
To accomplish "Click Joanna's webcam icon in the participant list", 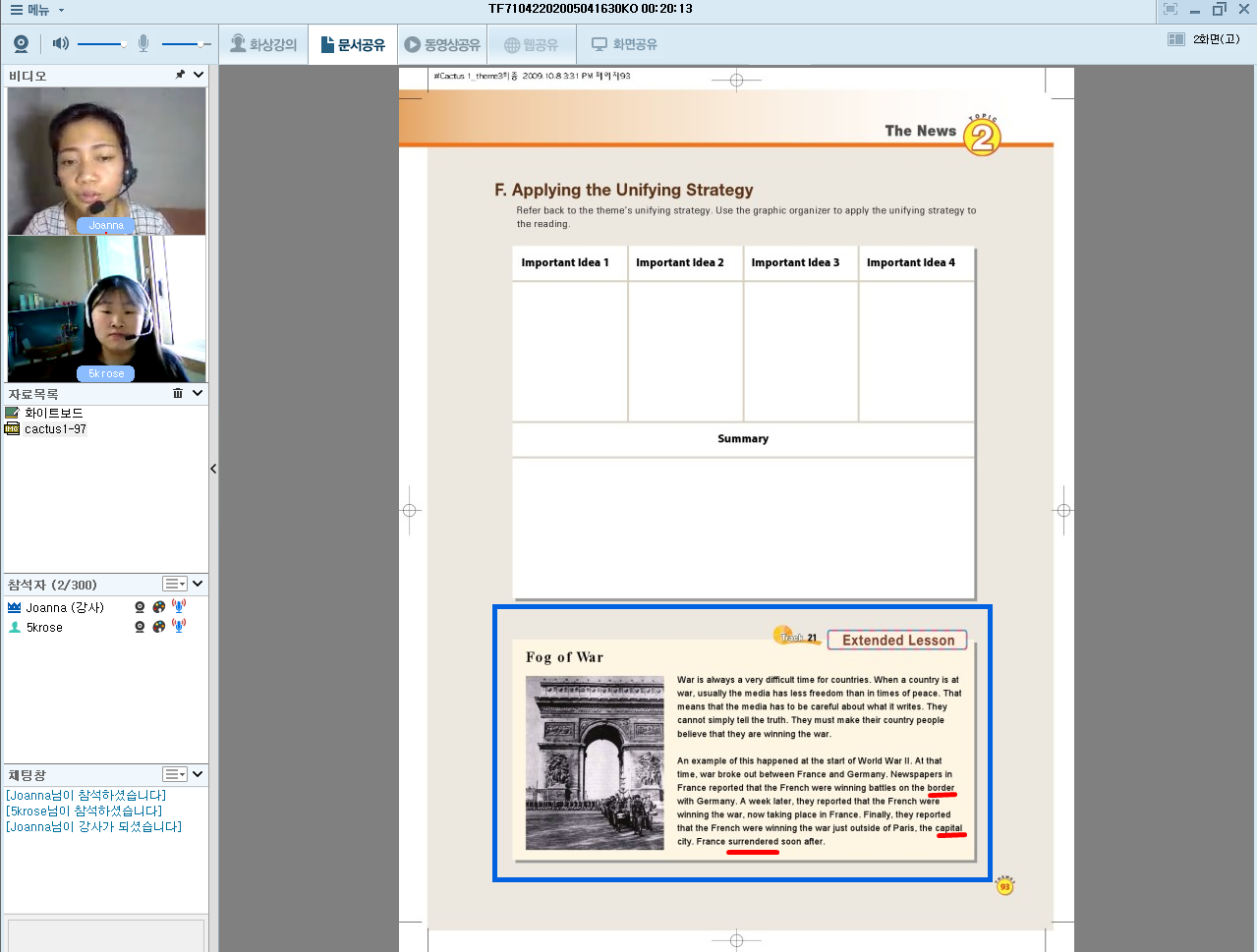I will (140, 607).
